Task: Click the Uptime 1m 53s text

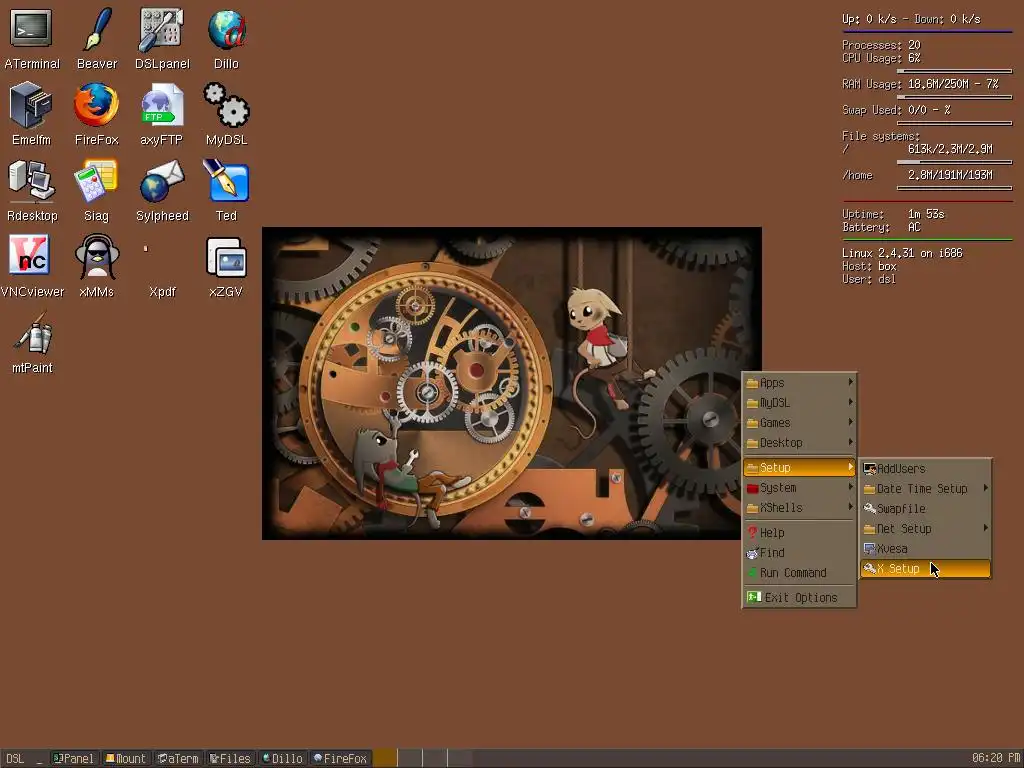Action: (893, 214)
